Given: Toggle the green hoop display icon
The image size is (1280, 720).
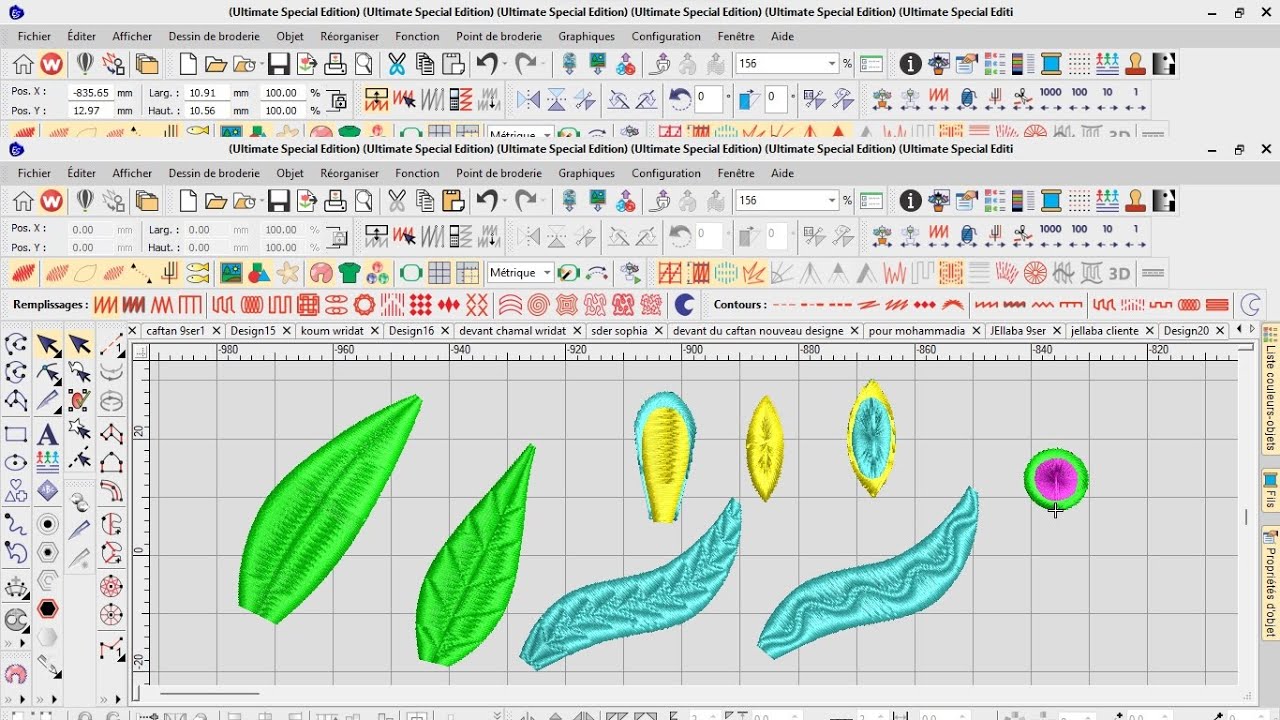Looking at the screenshot, I should pyautogui.click(x=411, y=273).
